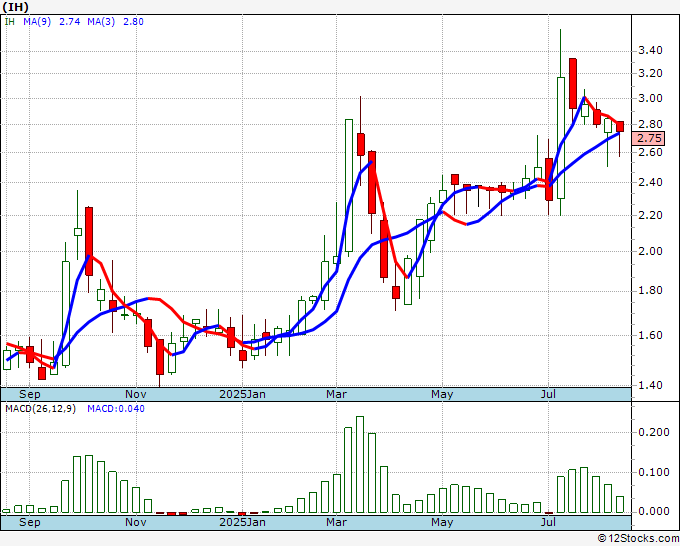The height and width of the screenshot is (546, 680).
Task: Click the 3.20 price axis label
Action: click(651, 73)
